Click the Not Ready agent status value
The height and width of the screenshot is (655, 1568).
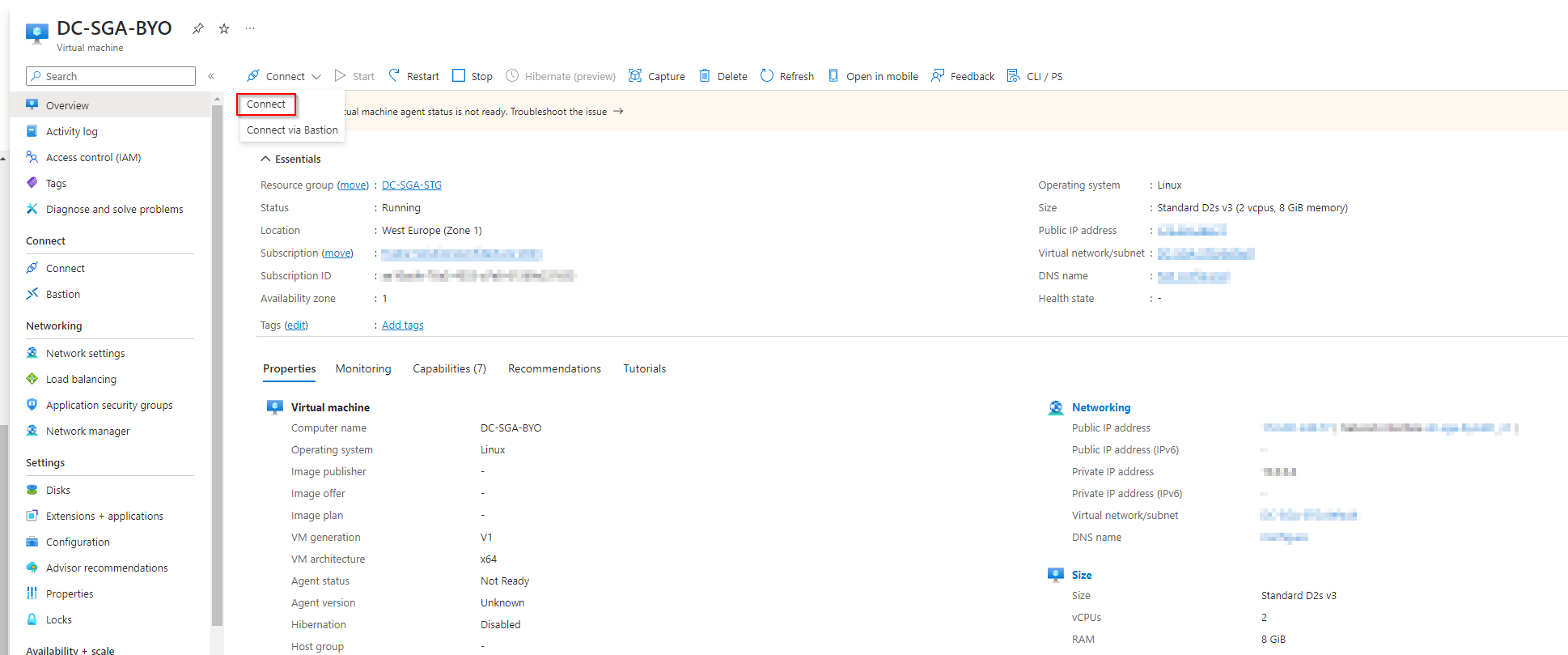(x=505, y=581)
